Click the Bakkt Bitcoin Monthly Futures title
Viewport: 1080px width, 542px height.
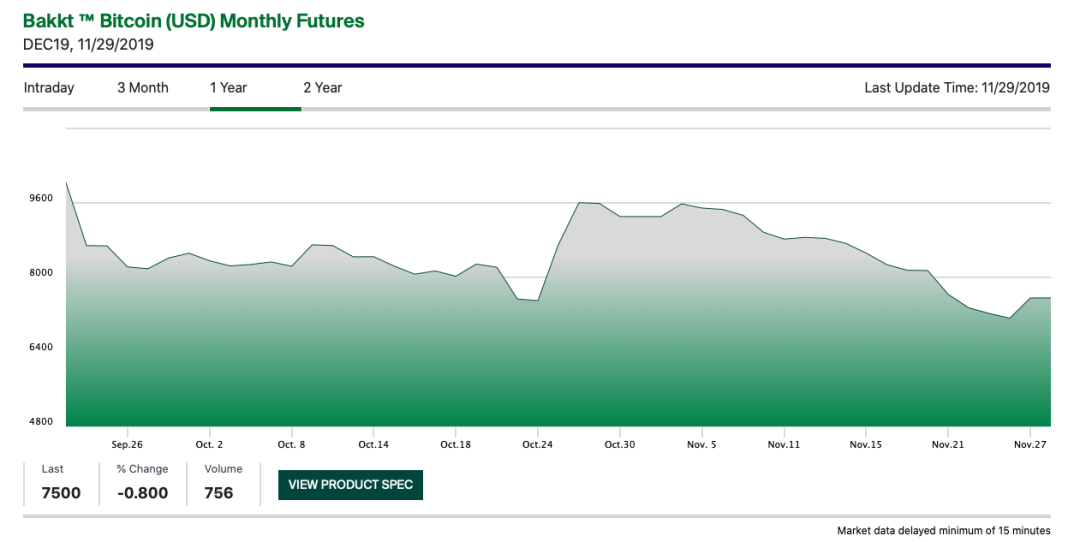coord(194,21)
